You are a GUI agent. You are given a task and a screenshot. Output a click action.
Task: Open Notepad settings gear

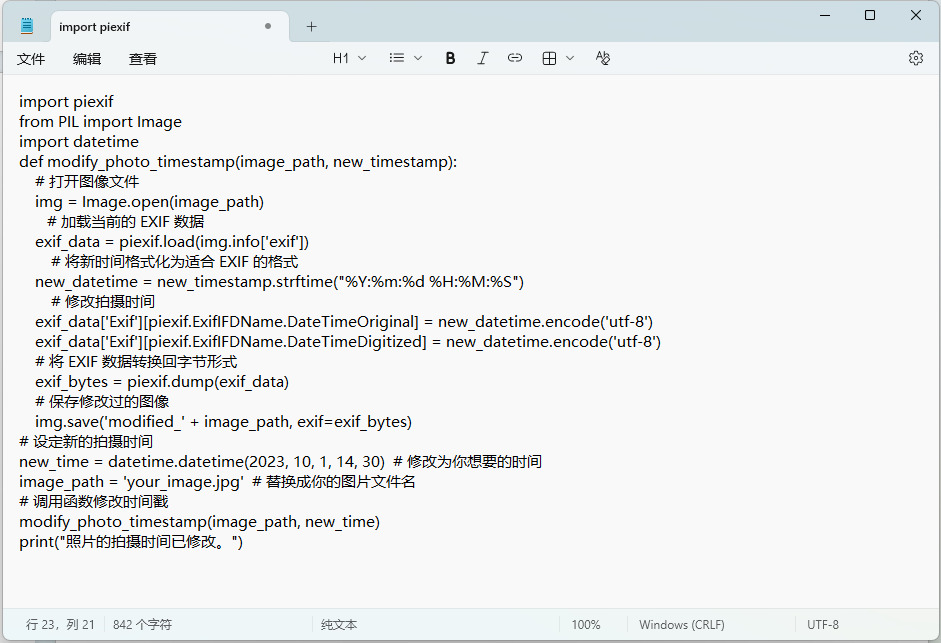tap(916, 58)
